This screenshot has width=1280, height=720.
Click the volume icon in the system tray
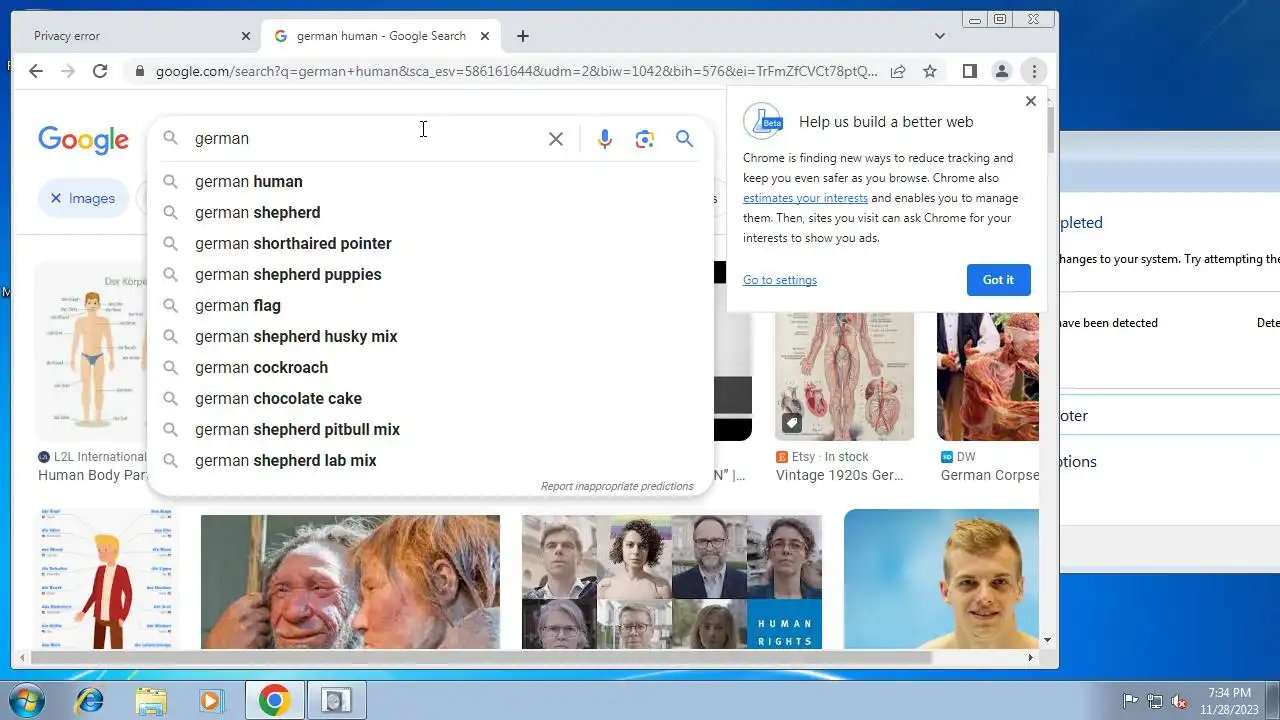[x=1179, y=701]
